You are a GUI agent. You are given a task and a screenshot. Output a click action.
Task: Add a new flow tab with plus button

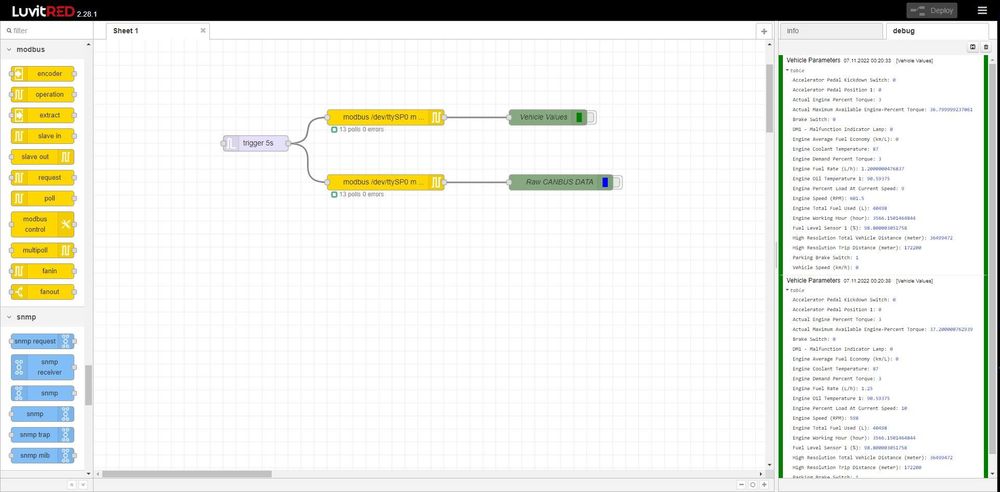pyautogui.click(x=764, y=31)
